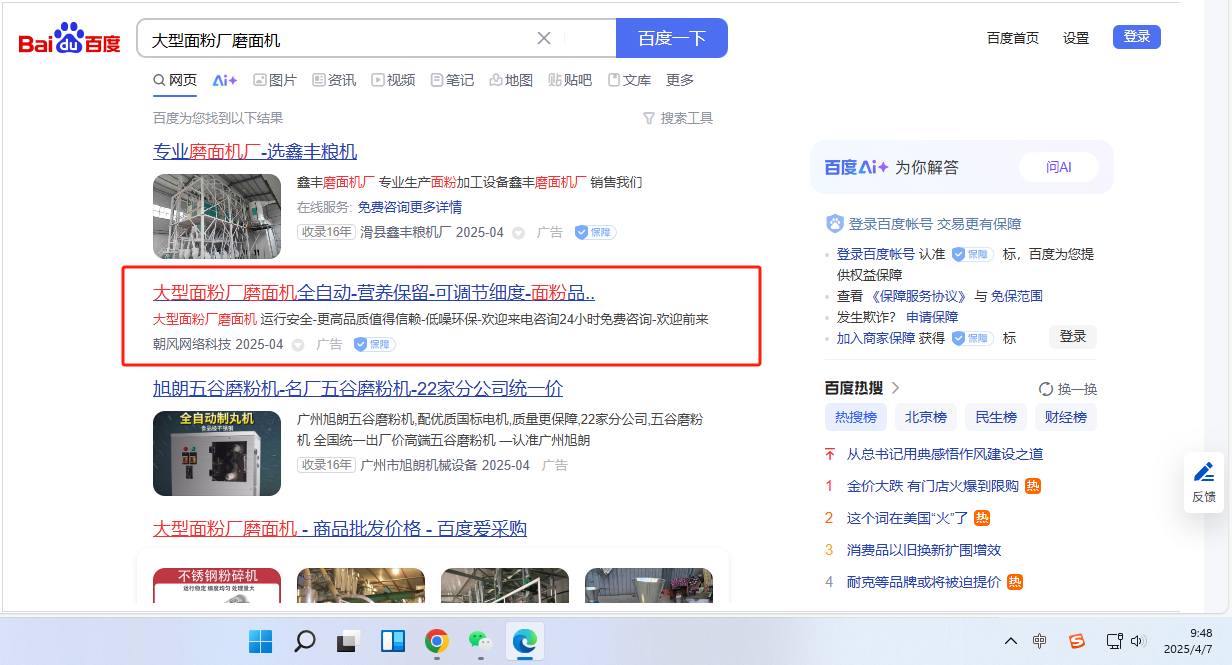Open the 更多 tab menu

pyautogui.click(x=680, y=80)
